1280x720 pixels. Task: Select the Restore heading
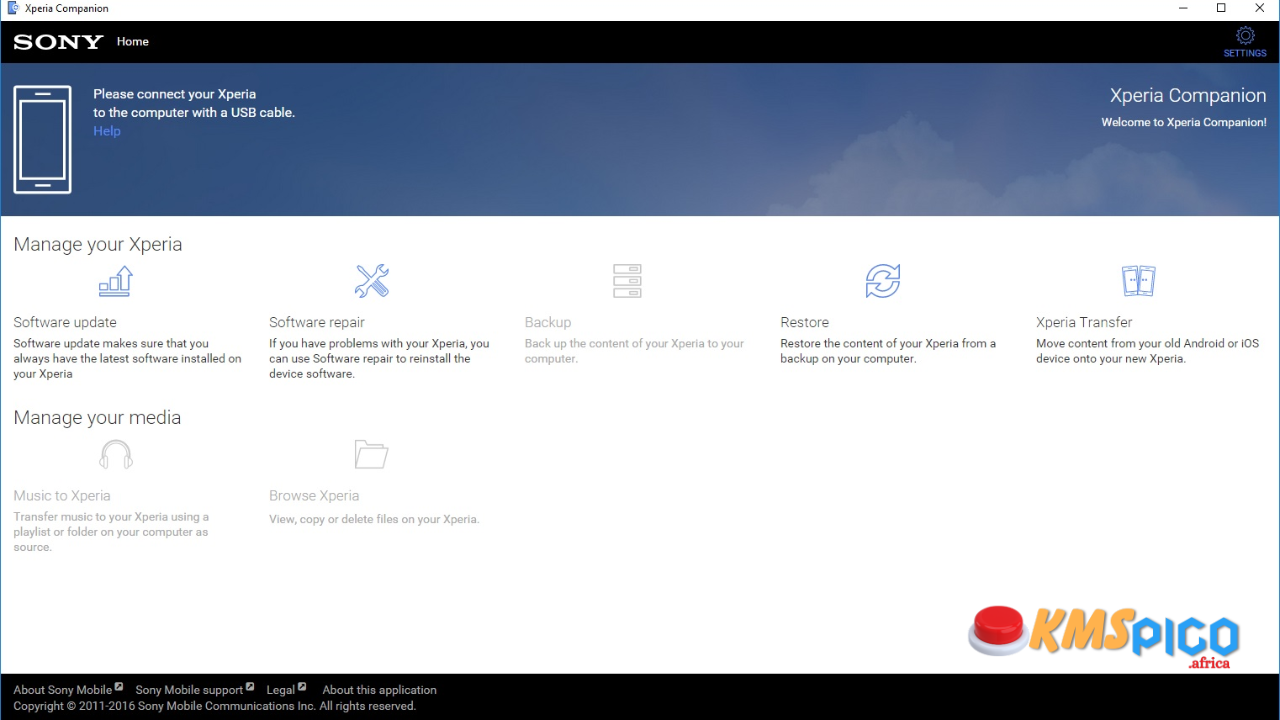click(x=805, y=322)
